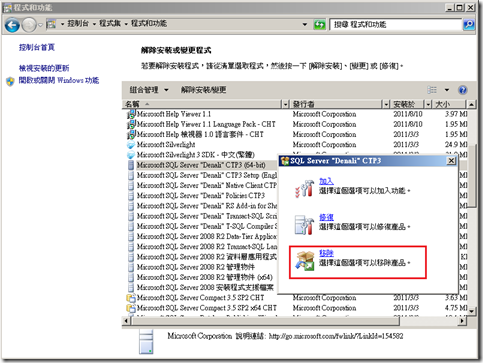Screen dimensions: 483x363
Task: Click the Microsoft Help Viewer 1.1 icon
Action: click(131, 114)
